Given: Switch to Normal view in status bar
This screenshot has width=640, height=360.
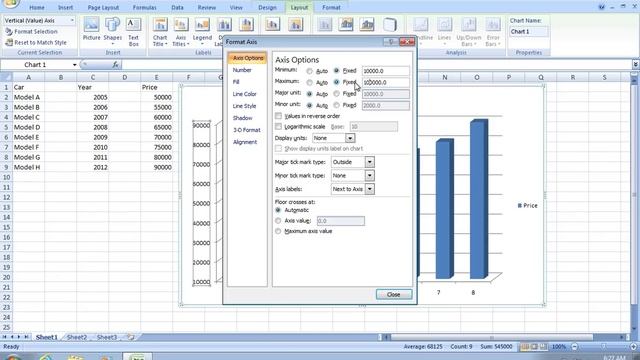Looking at the screenshot, I should pyautogui.click(x=525, y=347).
